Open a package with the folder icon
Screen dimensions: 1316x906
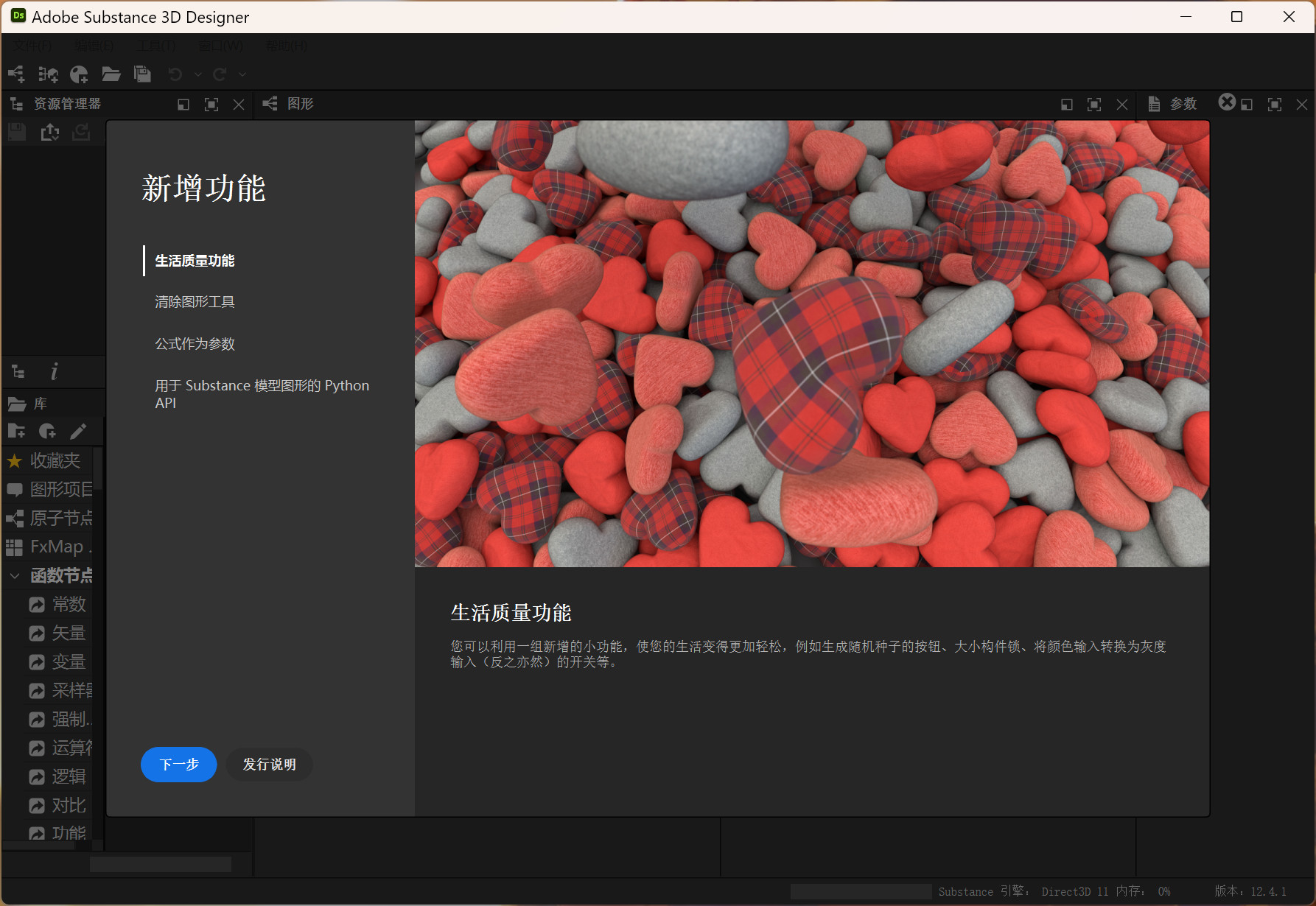click(111, 74)
